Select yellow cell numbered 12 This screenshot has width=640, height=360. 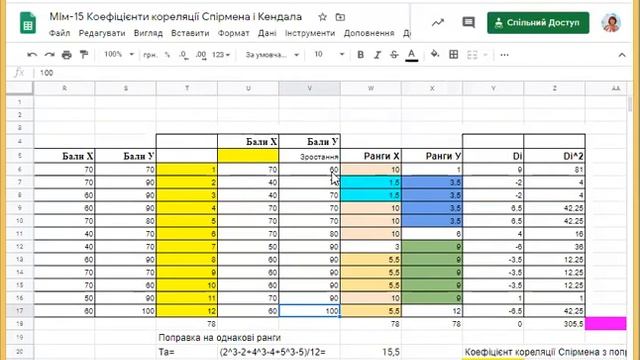(x=187, y=311)
